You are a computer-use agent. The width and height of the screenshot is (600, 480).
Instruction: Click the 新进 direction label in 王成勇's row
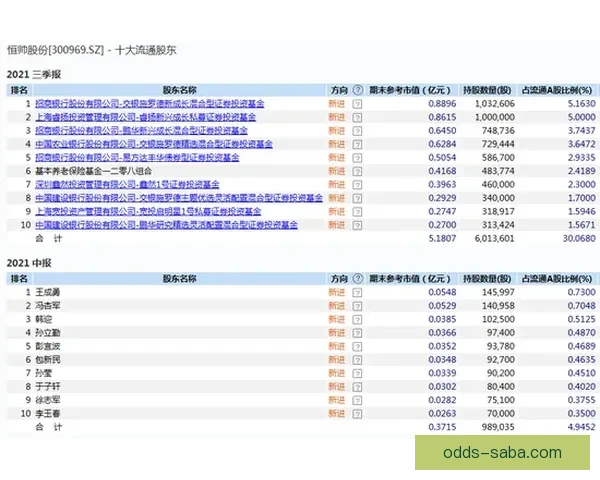point(337,292)
